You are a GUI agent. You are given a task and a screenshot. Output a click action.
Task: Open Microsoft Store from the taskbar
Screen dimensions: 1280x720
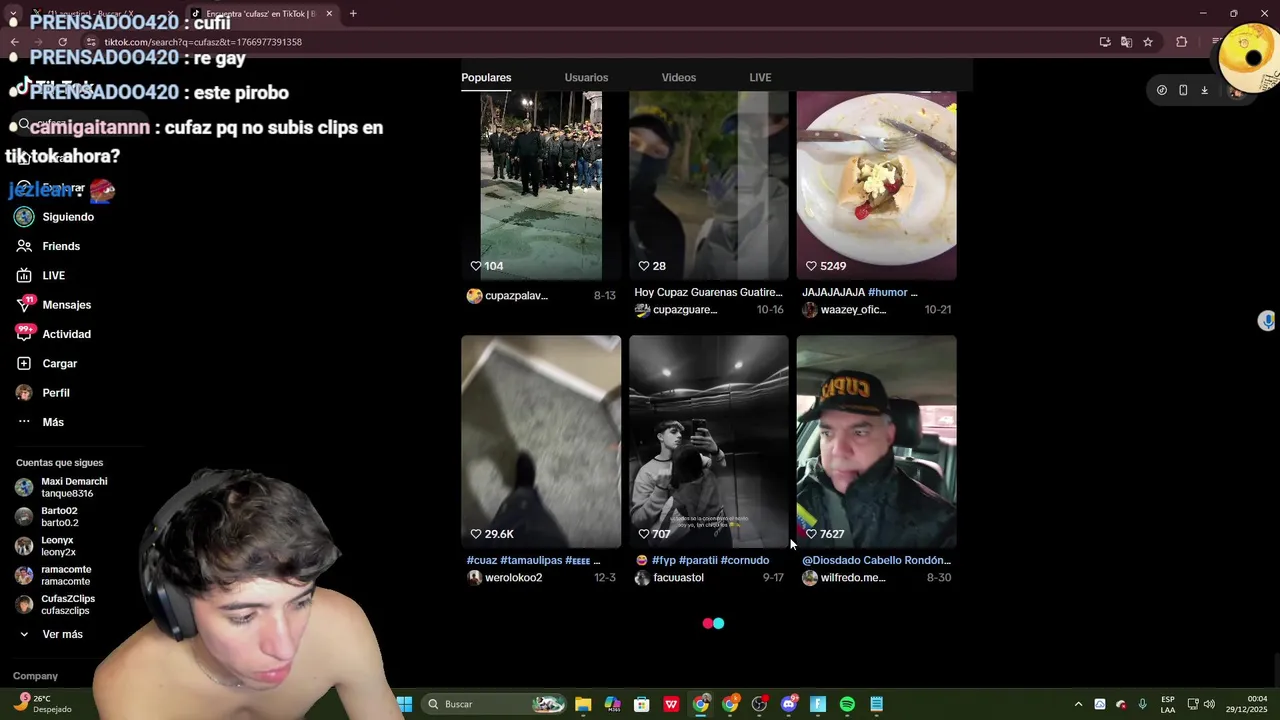click(x=642, y=704)
